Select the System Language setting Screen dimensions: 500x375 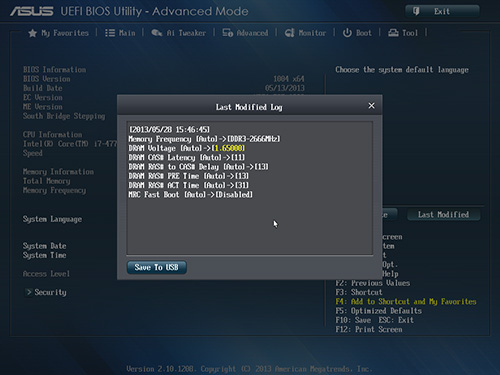(52, 219)
